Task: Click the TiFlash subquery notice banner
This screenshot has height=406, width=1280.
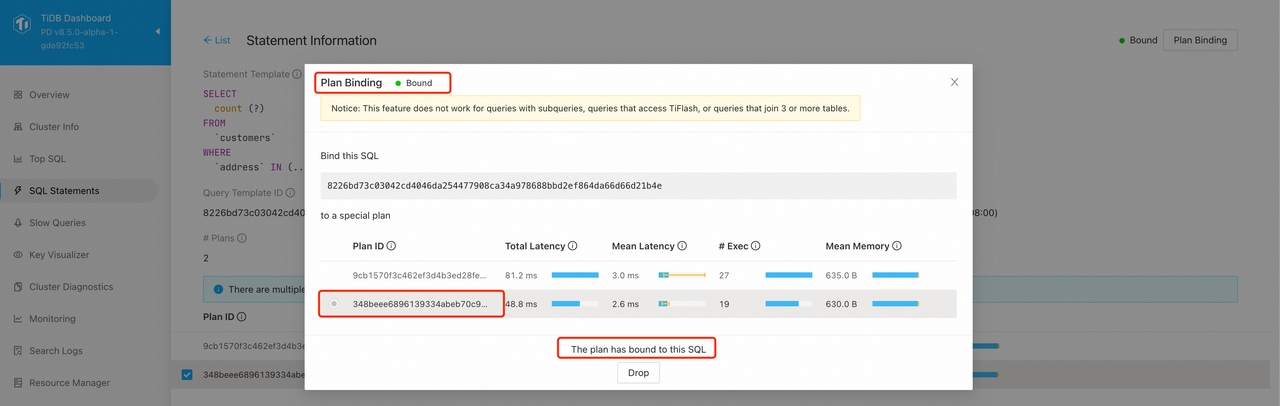Action: click(590, 108)
